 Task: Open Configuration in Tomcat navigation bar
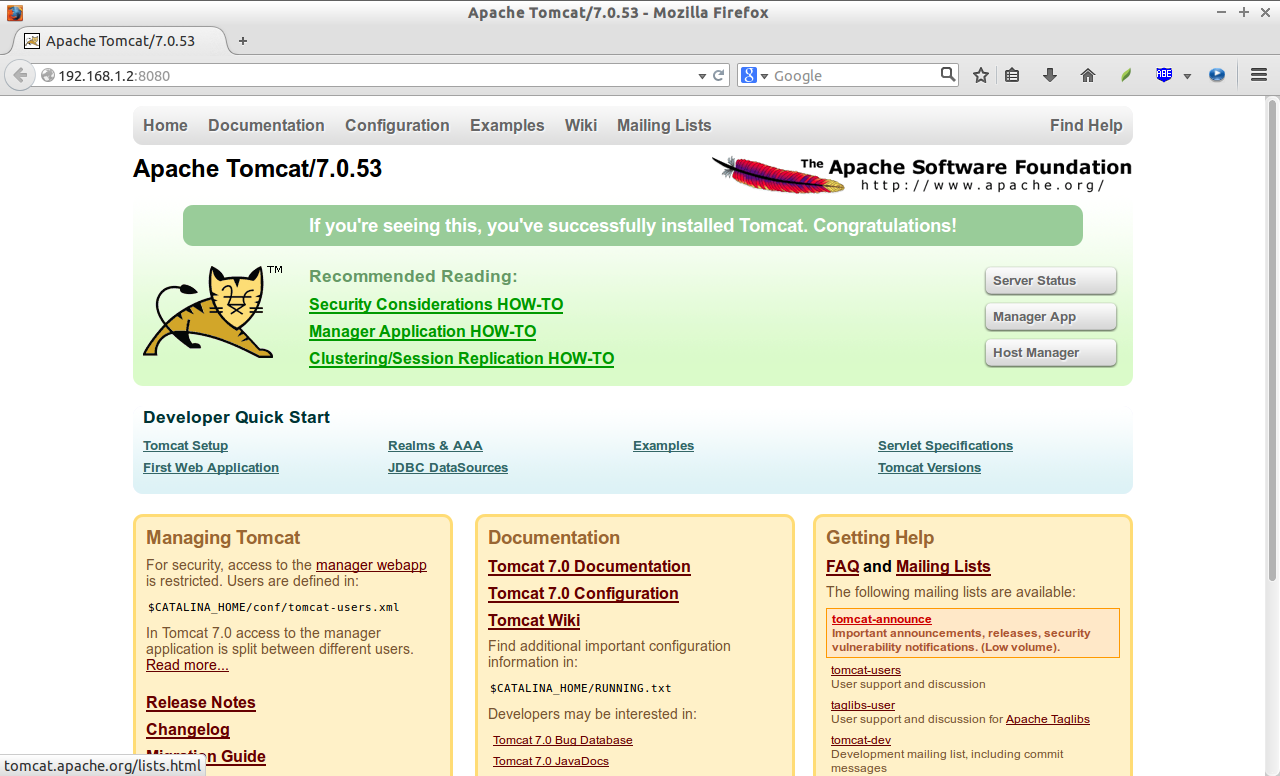pyautogui.click(x=397, y=125)
